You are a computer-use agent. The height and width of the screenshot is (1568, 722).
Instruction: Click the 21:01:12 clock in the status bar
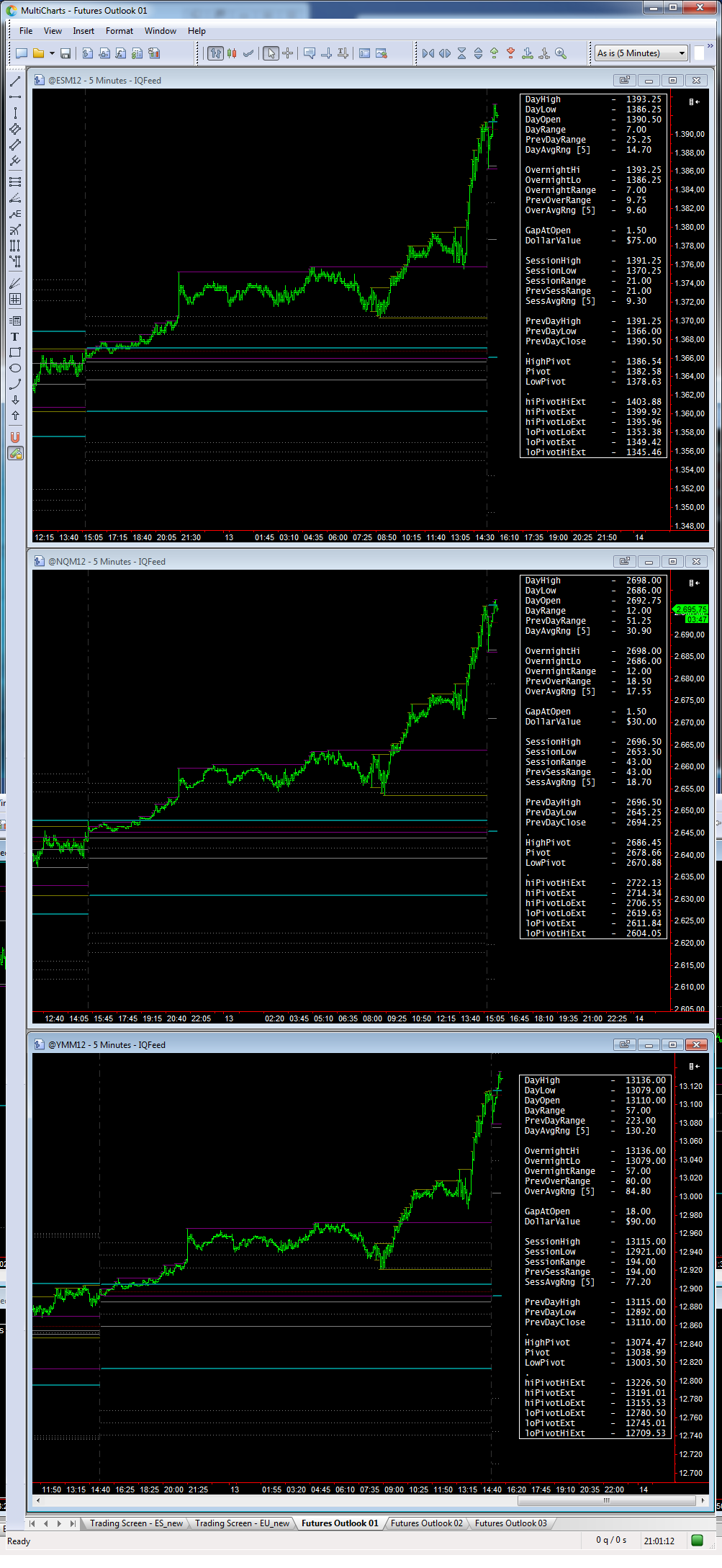coord(659,1541)
